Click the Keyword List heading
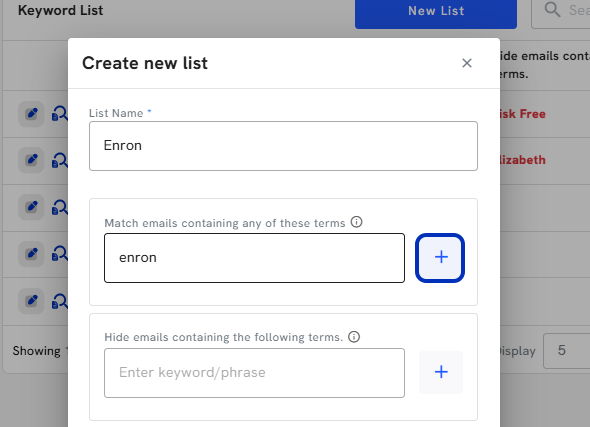The image size is (590, 427). point(60,11)
